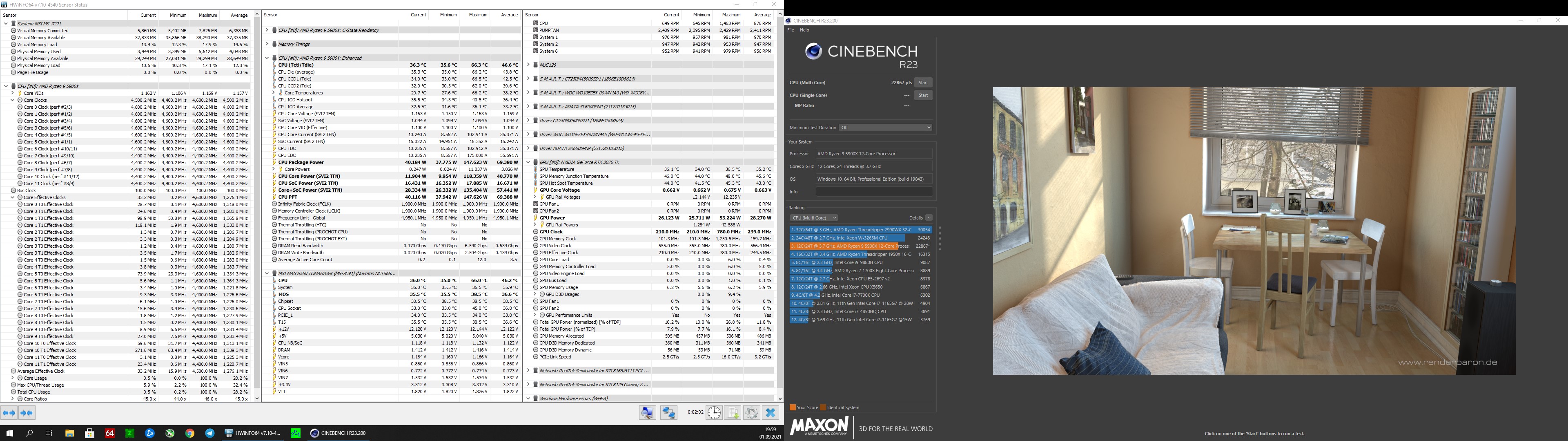Viewport: 1568px width, 441px height.
Task: Open Telegram from the taskbar
Action: 210,433
